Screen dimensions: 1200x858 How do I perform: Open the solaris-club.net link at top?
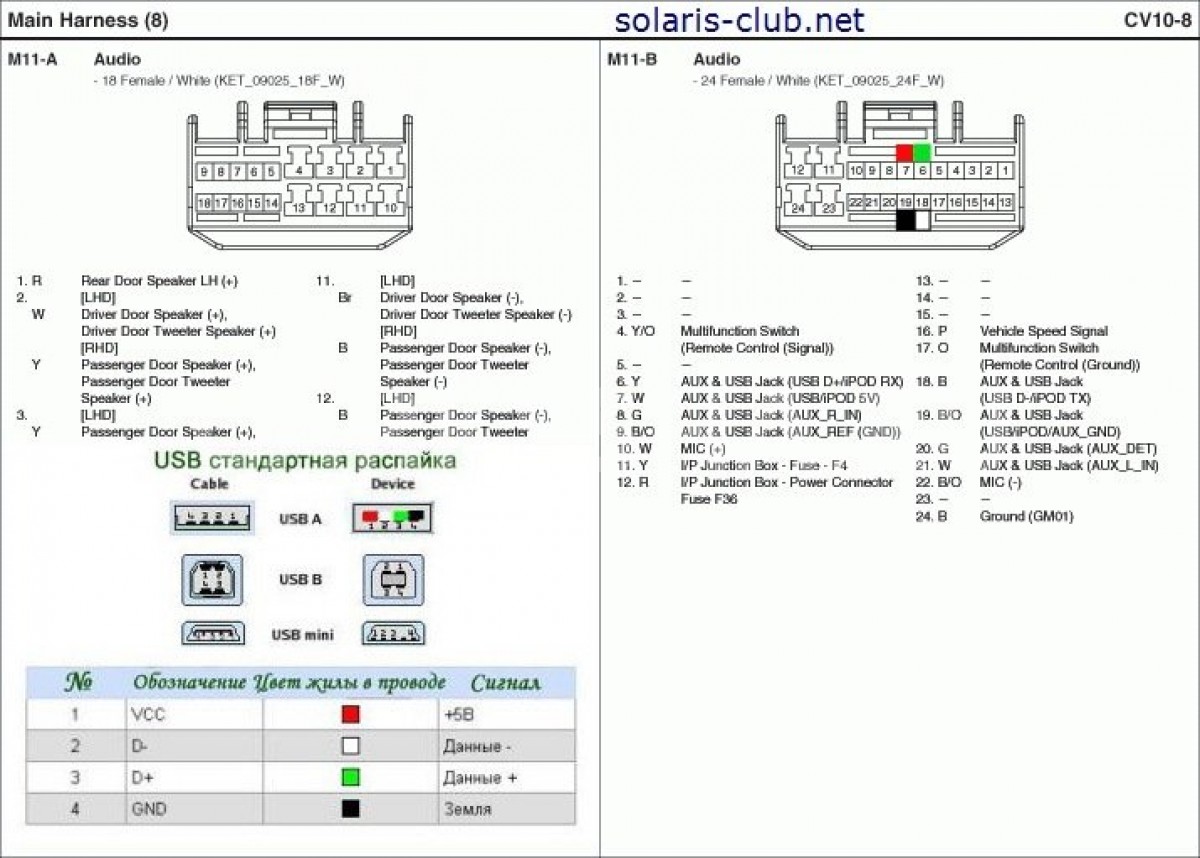tap(739, 20)
